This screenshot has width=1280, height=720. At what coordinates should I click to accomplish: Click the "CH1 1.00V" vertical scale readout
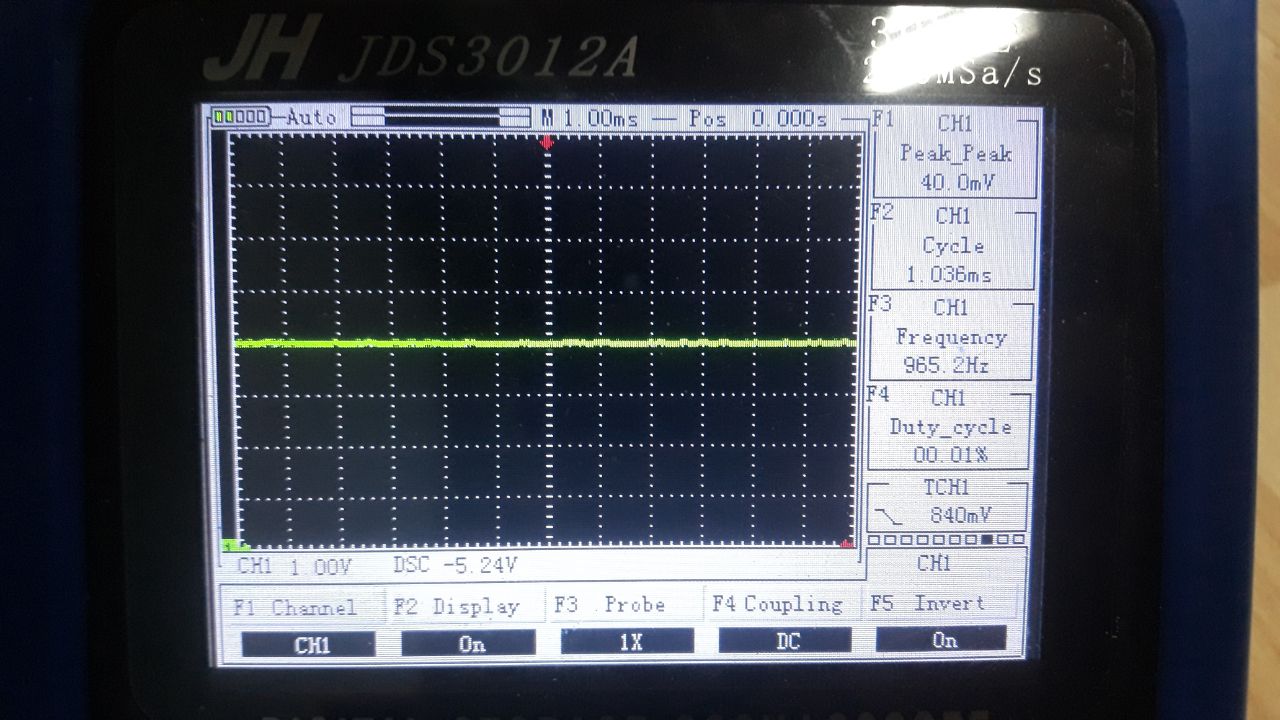295,567
